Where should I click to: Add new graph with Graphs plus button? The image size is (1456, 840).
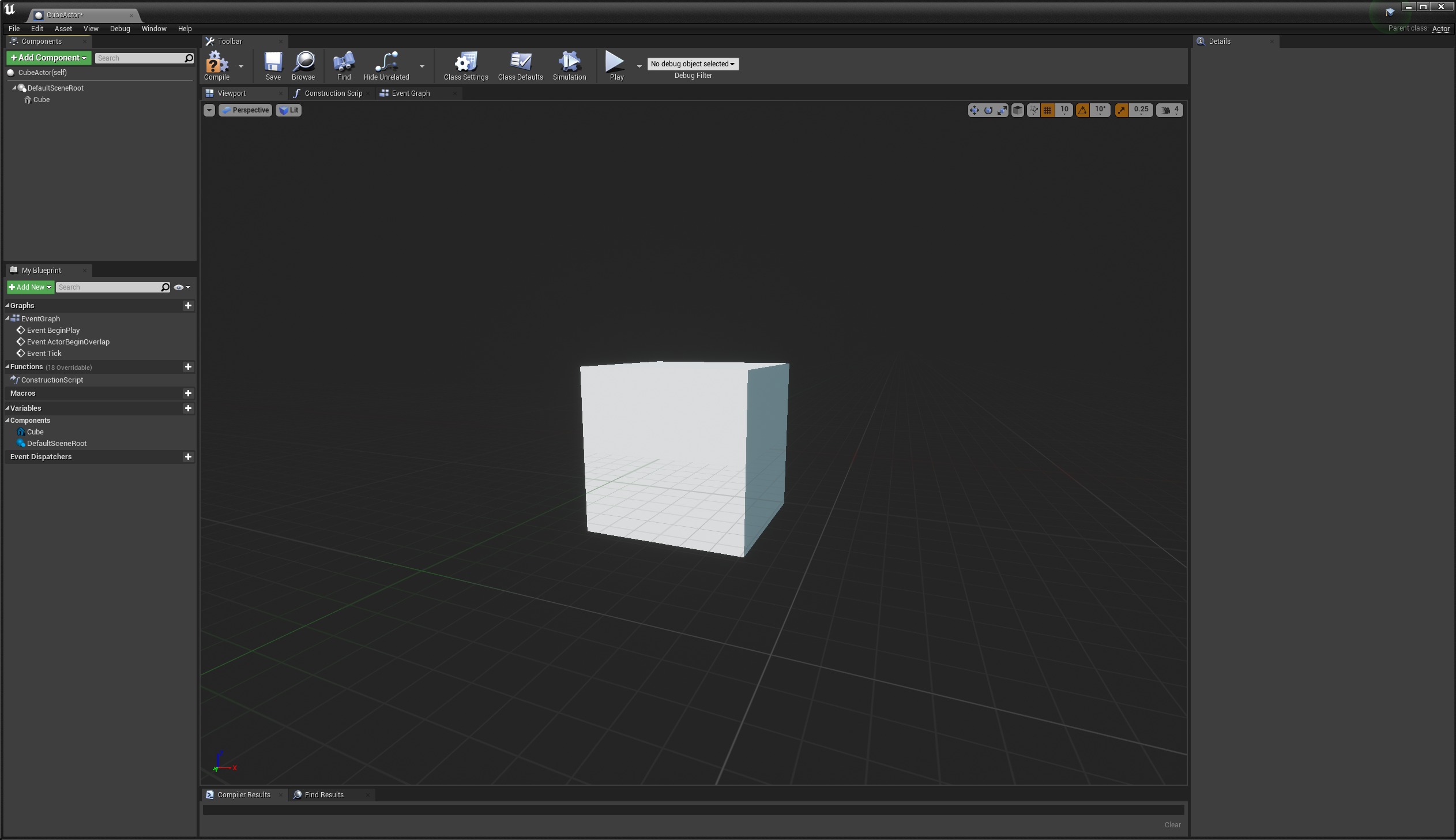pyautogui.click(x=188, y=306)
